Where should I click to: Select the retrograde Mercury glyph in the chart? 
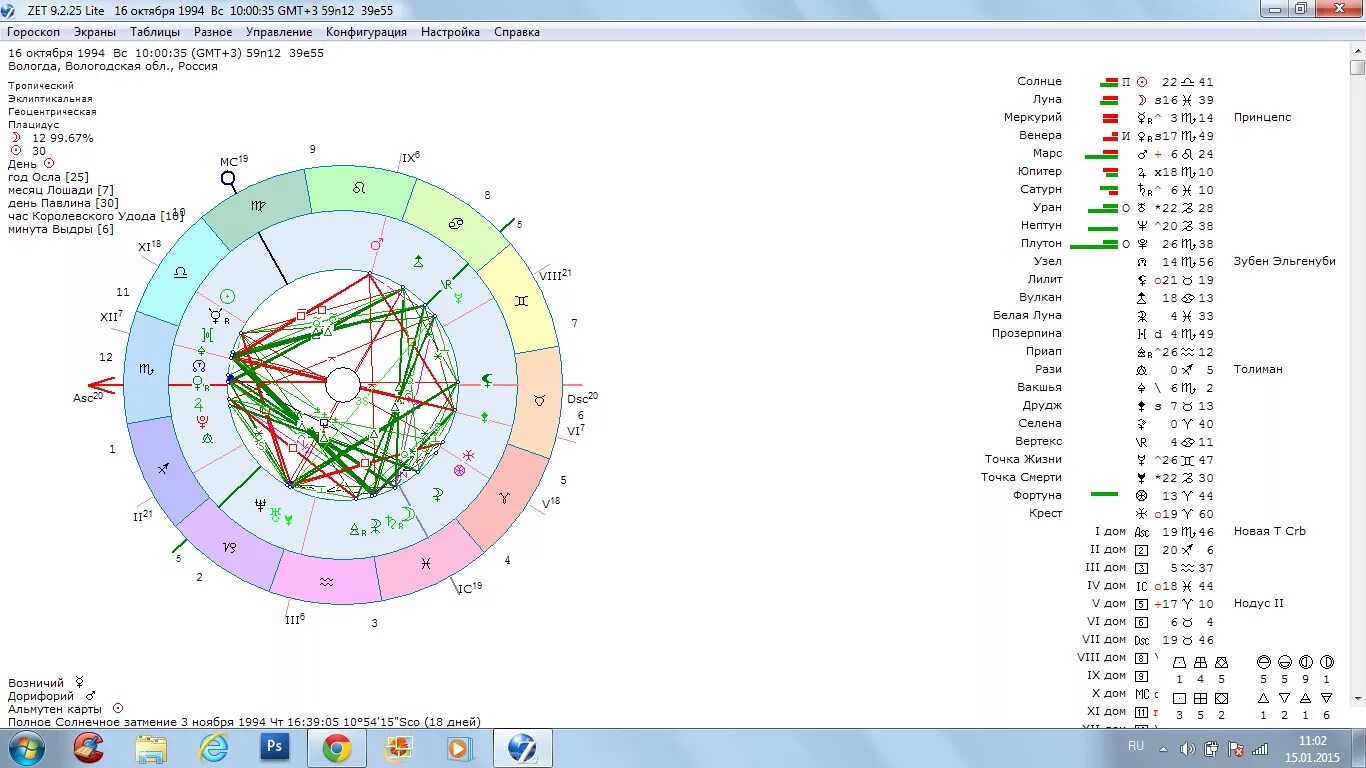click(x=217, y=315)
